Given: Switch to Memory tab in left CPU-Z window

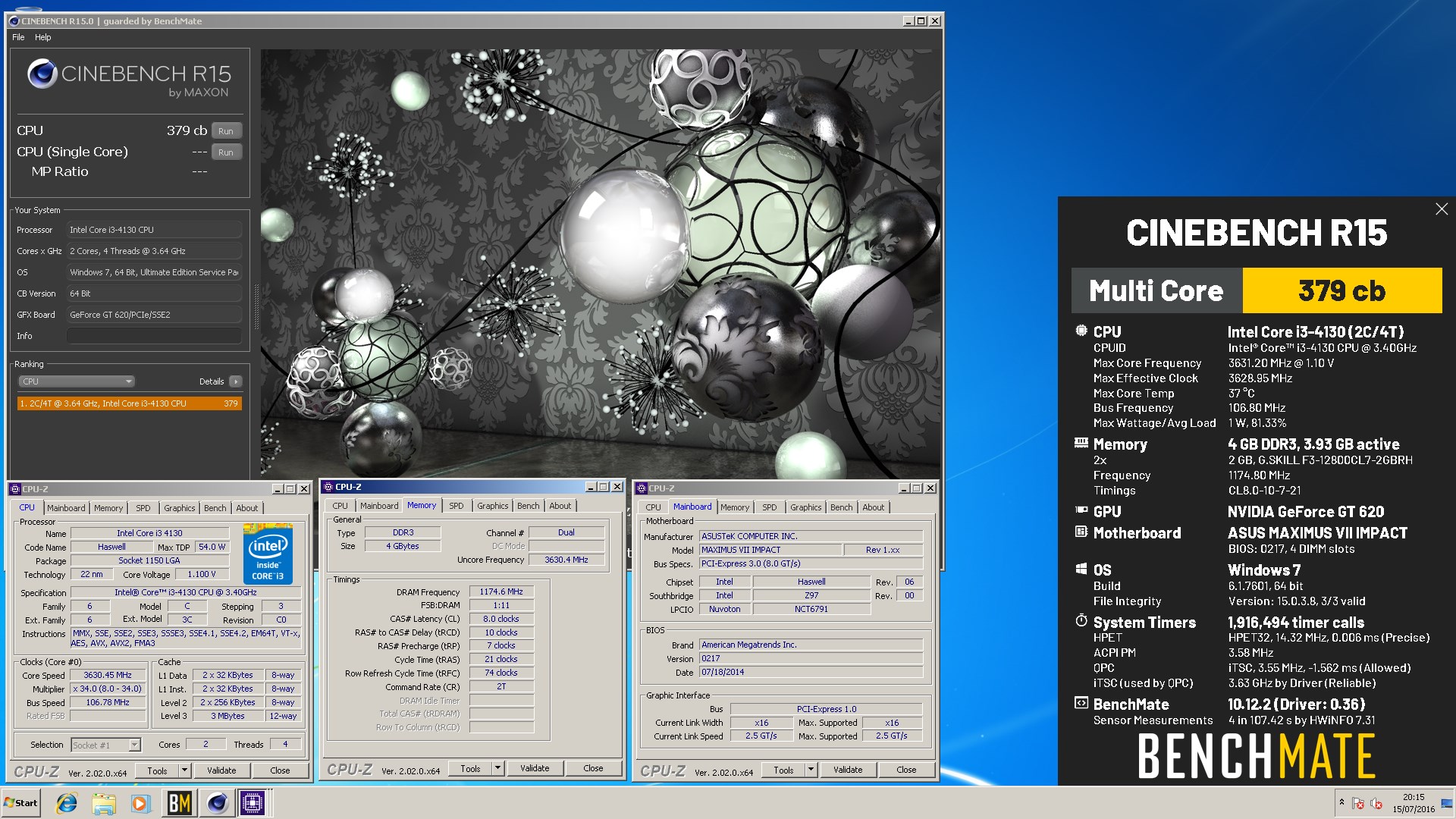Looking at the screenshot, I should click(x=108, y=508).
